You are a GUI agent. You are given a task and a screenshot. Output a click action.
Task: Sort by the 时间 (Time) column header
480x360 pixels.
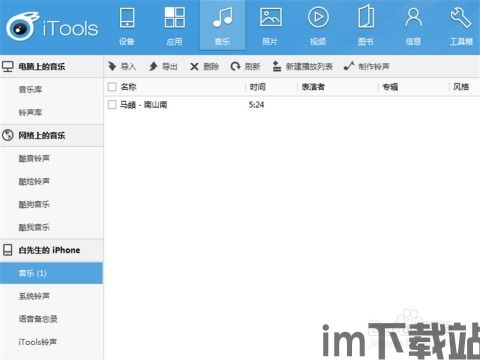click(257, 87)
